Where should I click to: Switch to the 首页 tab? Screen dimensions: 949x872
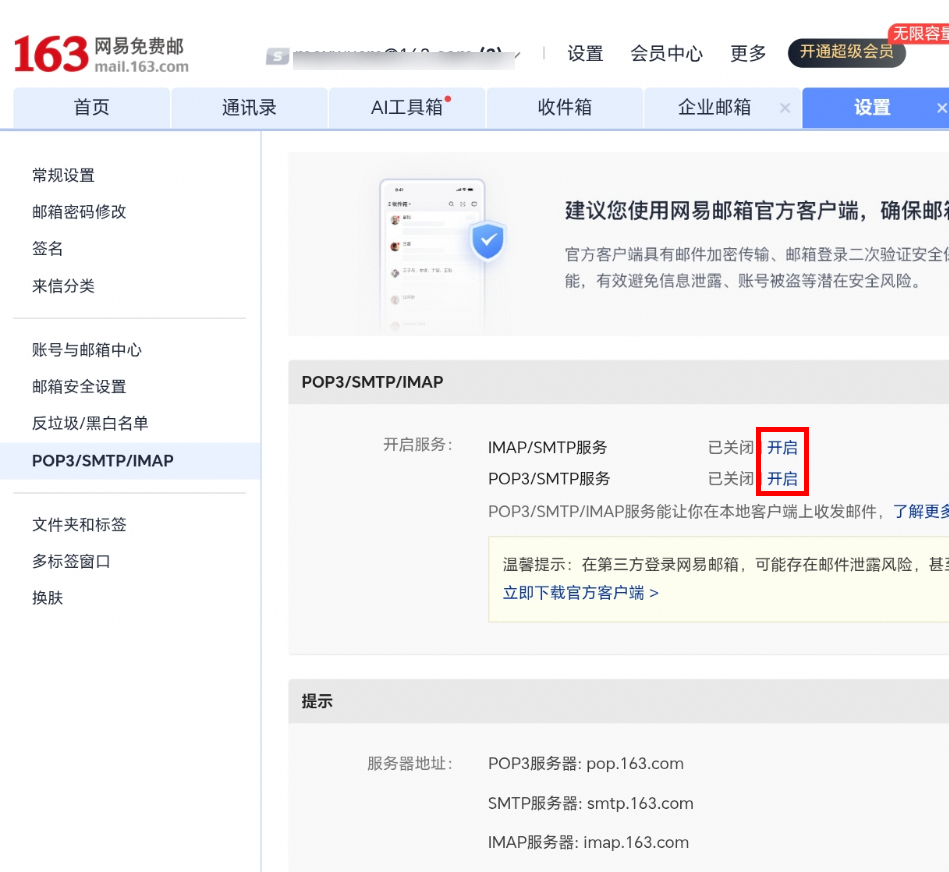pyautogui.click(x=91, y=108)
